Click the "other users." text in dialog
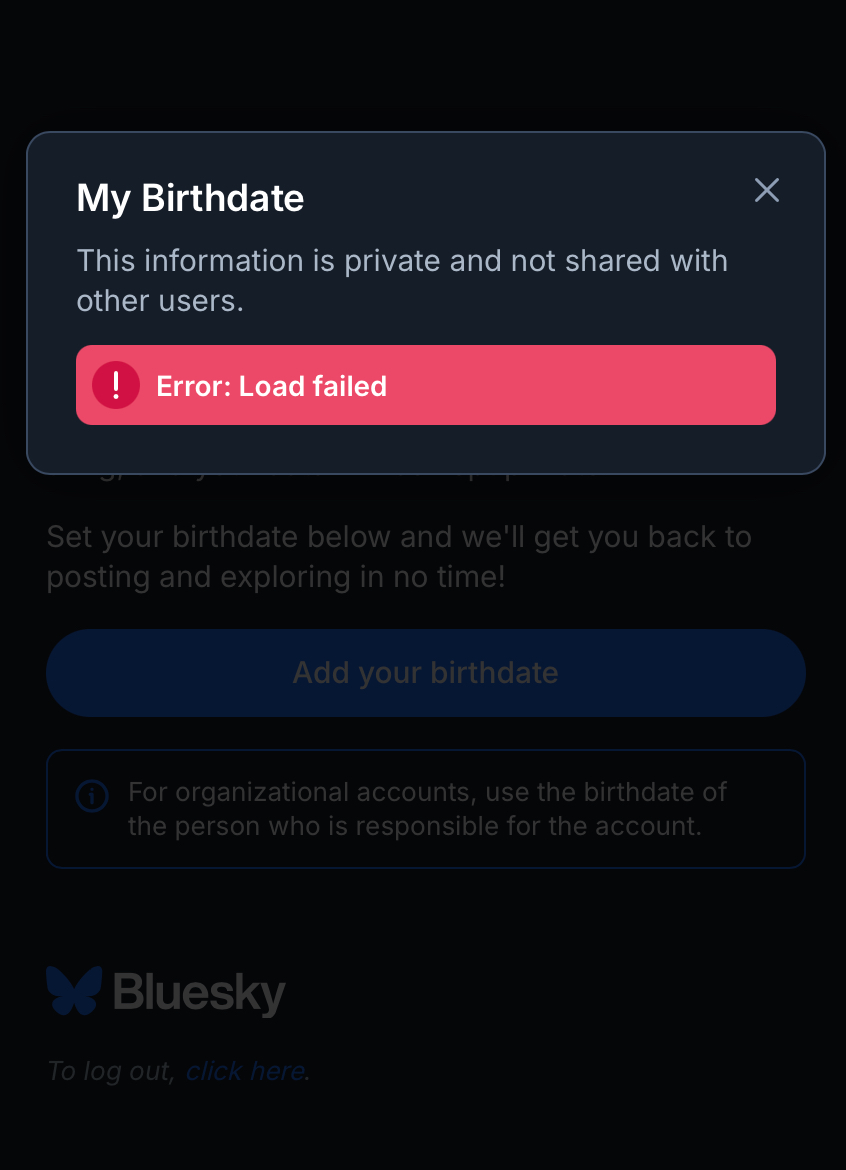Viewport: 846px width, 1170px height. point(160,300)
